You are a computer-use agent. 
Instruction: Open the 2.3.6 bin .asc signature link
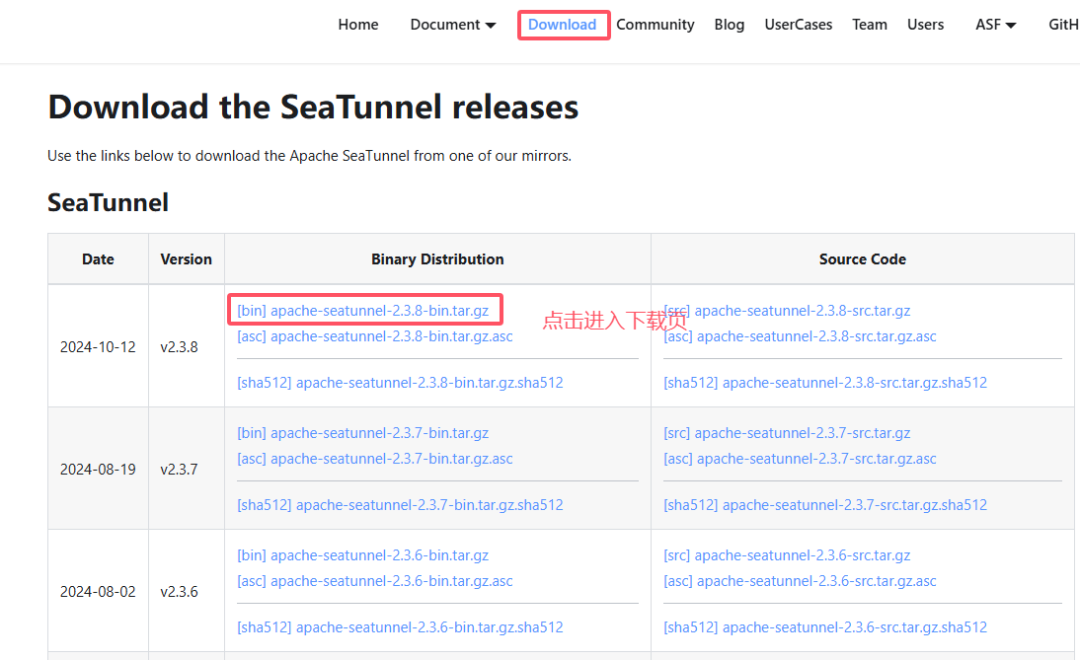click(x=375, y=581)
